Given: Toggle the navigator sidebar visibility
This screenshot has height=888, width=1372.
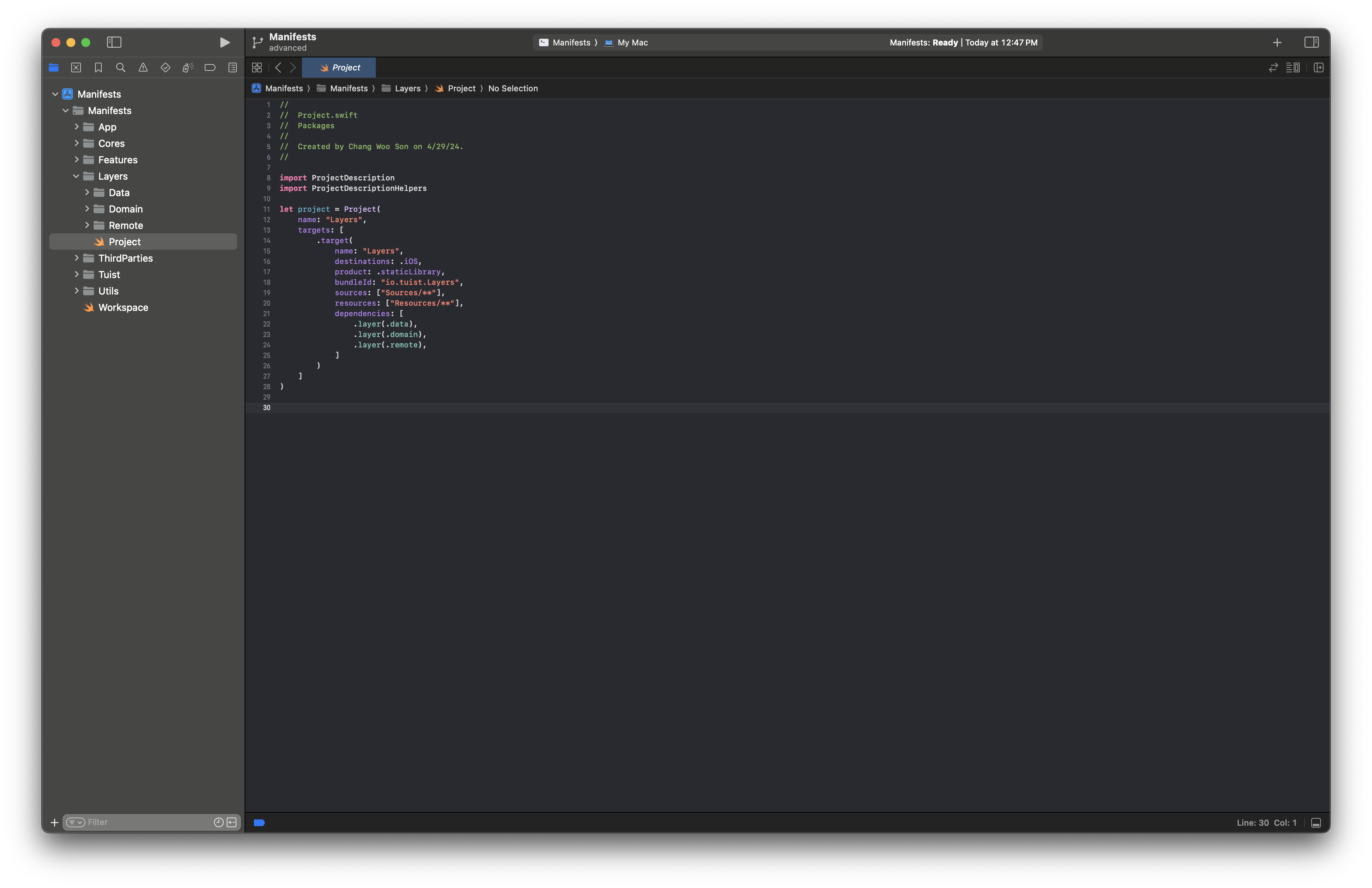Looking at the screenshot, I should pyautogui.click(x=114, y=42).
